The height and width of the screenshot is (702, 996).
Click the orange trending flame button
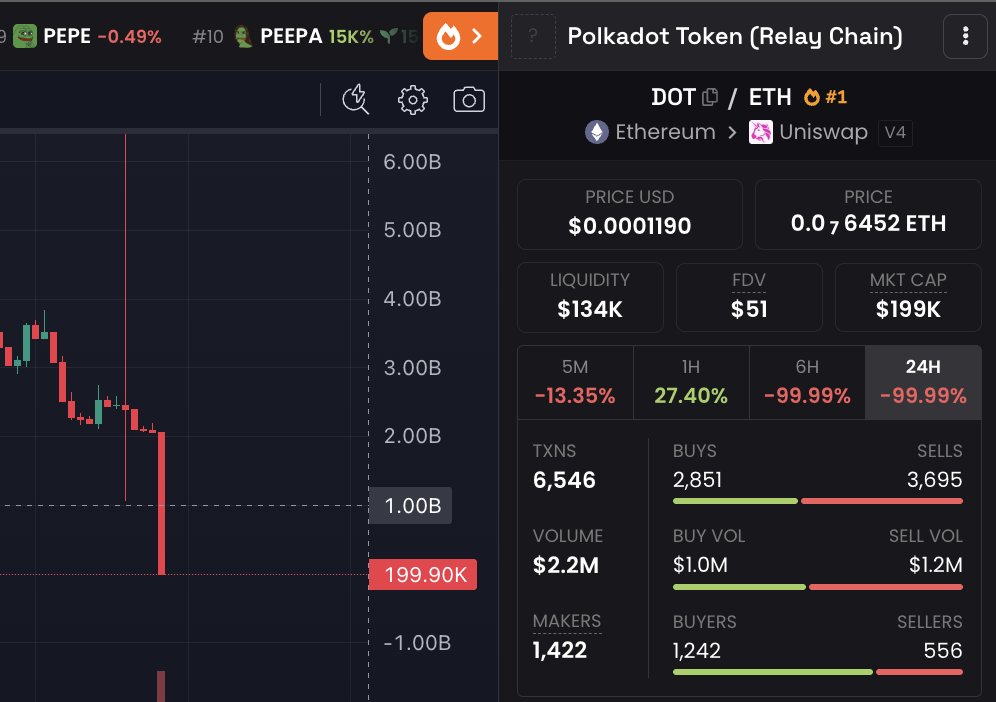(x=460, y=37)
